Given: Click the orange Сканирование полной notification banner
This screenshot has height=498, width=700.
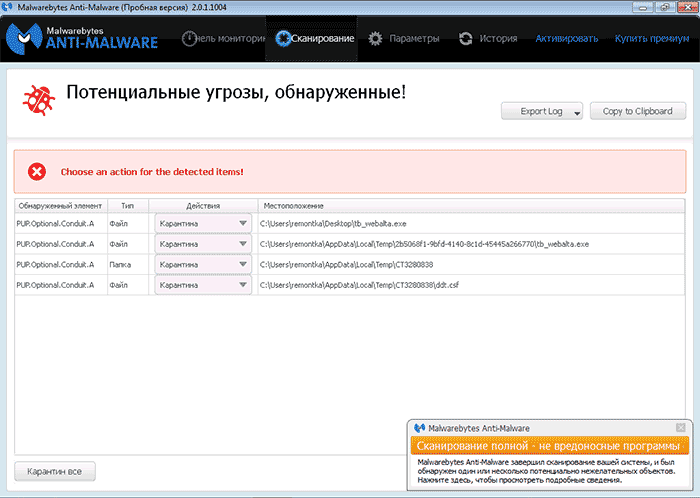Looking at the screenshot, I should (550, 446).
